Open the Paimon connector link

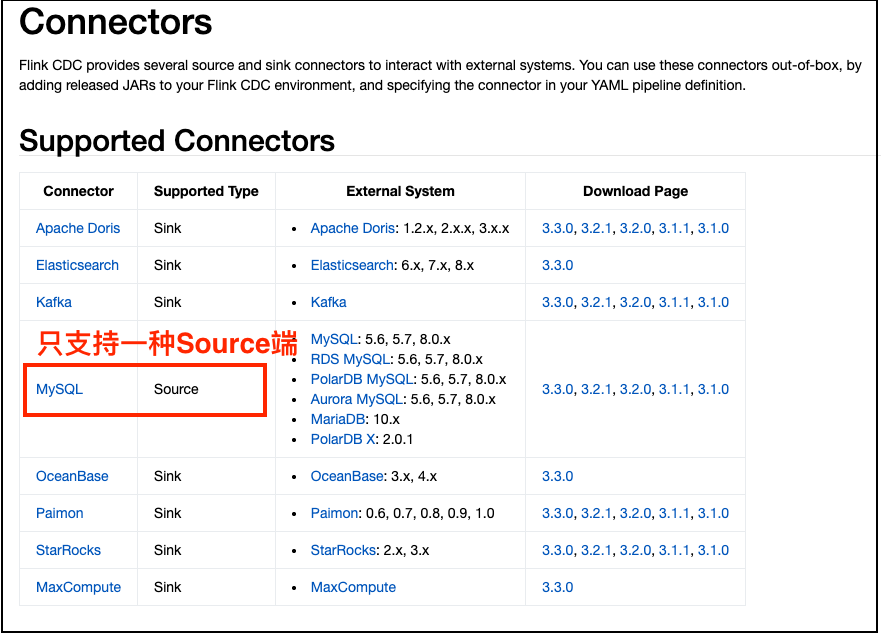60,513
